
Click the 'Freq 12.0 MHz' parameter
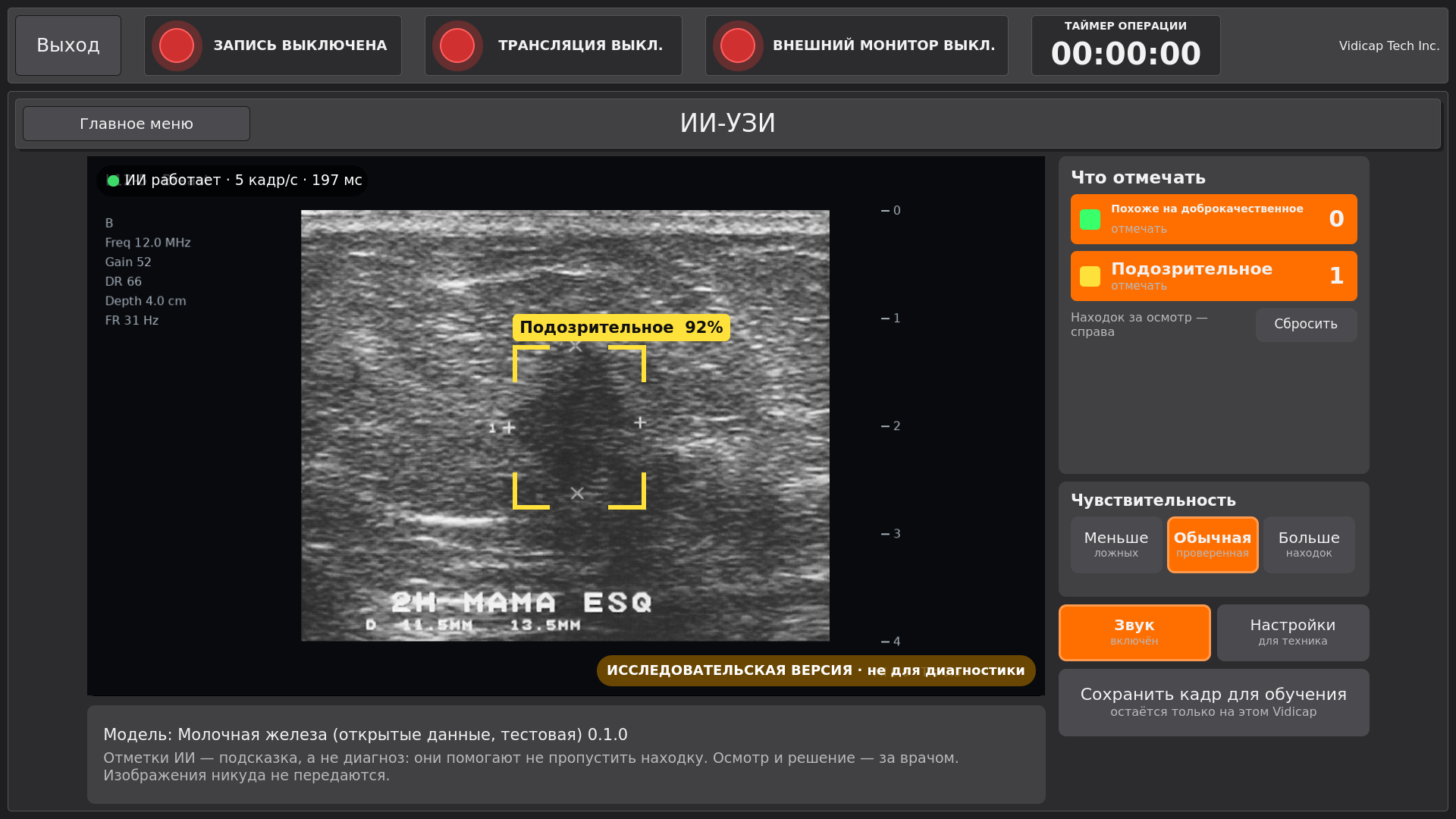point(148,243)
